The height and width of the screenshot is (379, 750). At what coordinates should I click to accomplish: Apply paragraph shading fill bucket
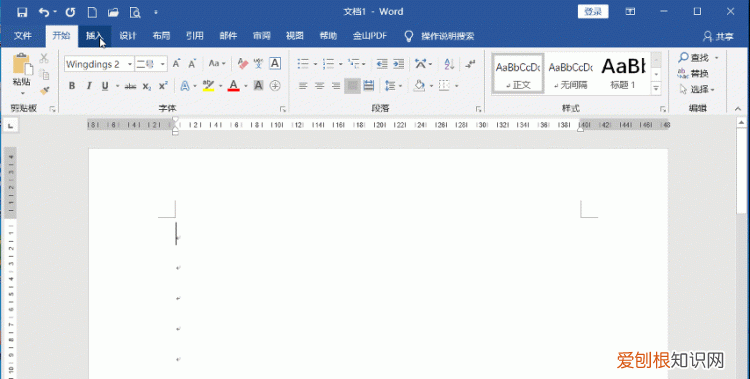(x=419, y=86)
